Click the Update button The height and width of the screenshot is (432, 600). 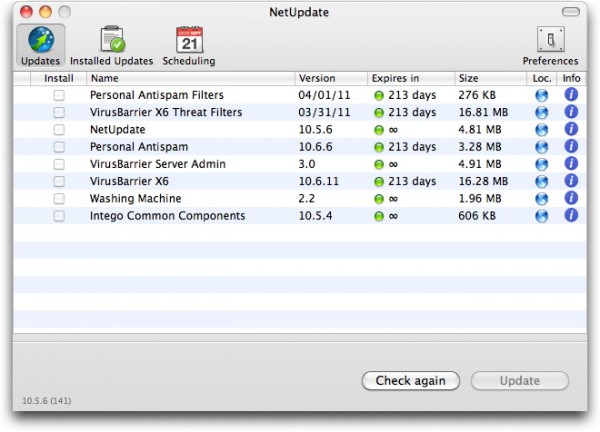click(520, 381)
